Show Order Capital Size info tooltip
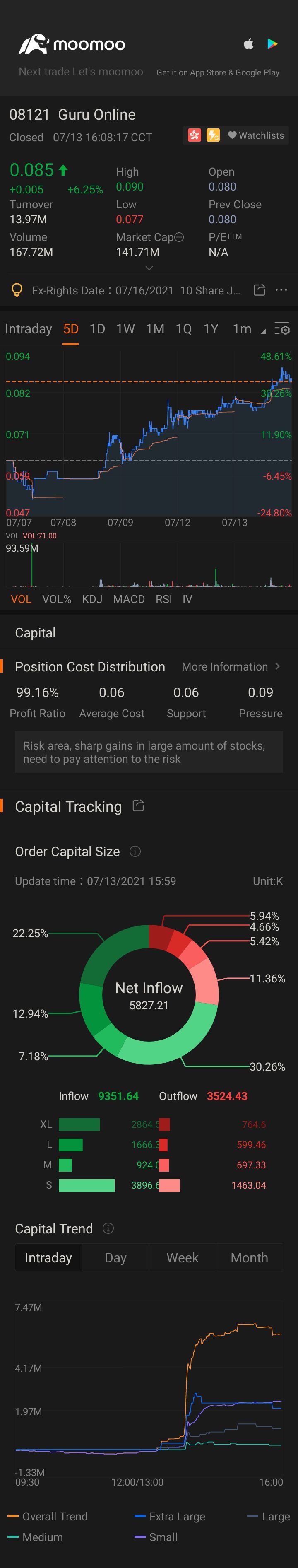298x1568 pixels. pos(135,852)
